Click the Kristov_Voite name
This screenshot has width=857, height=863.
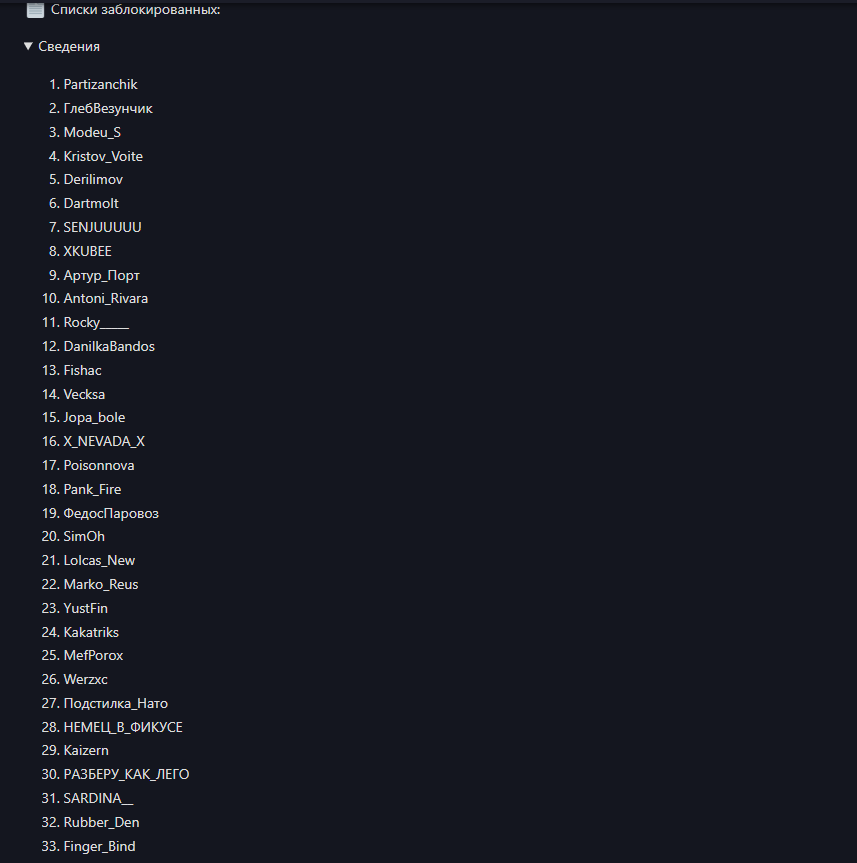[x=103, y=156]
